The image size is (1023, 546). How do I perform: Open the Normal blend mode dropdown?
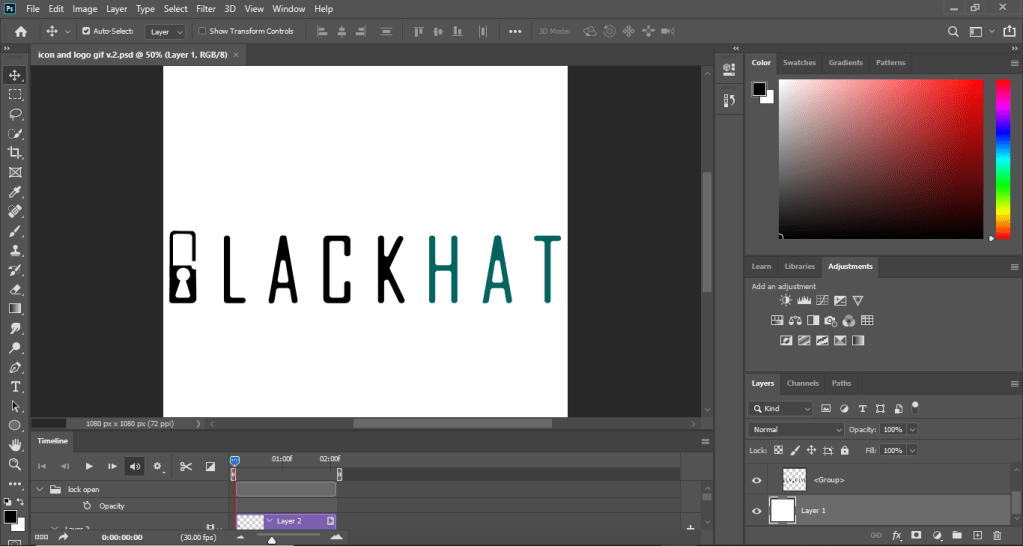(x=796, y=430)
